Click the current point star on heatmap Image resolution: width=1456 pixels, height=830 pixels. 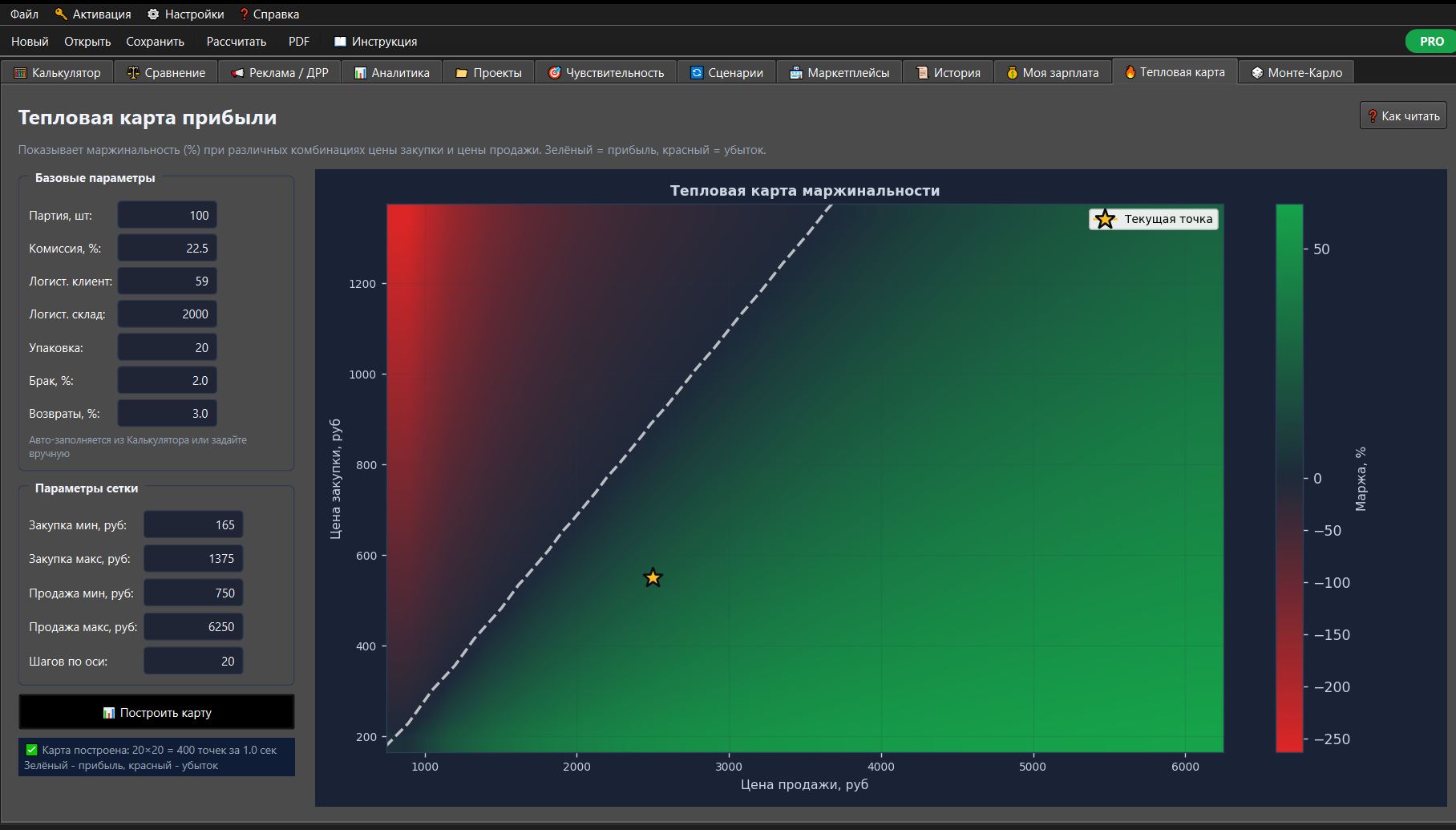coord(653,577)
